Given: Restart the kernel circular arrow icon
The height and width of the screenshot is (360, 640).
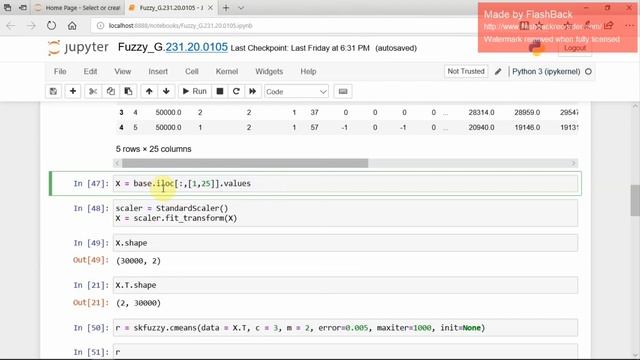Looking at the screenshot, I should (236, 91).
